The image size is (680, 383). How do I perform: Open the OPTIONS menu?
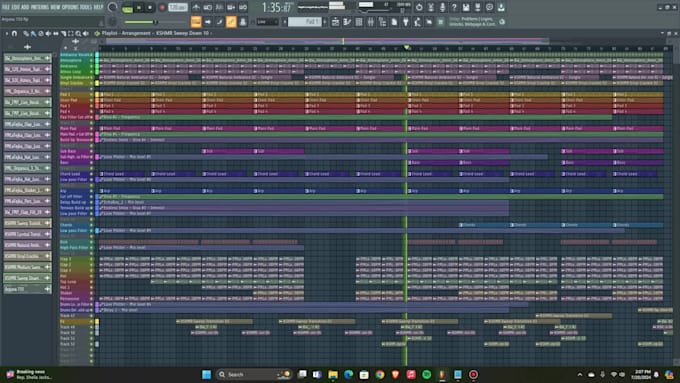click(x=69, y=7)
